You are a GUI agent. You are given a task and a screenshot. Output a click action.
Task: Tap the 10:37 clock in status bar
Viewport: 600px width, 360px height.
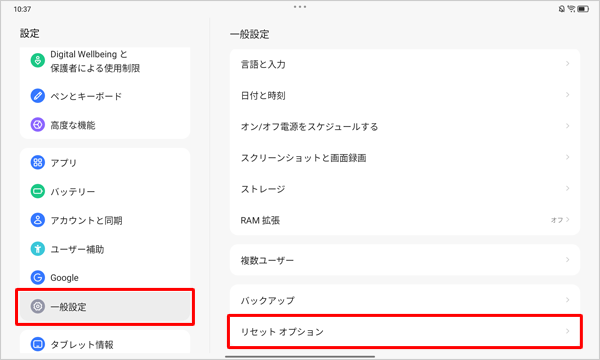[x=22, y=9]
